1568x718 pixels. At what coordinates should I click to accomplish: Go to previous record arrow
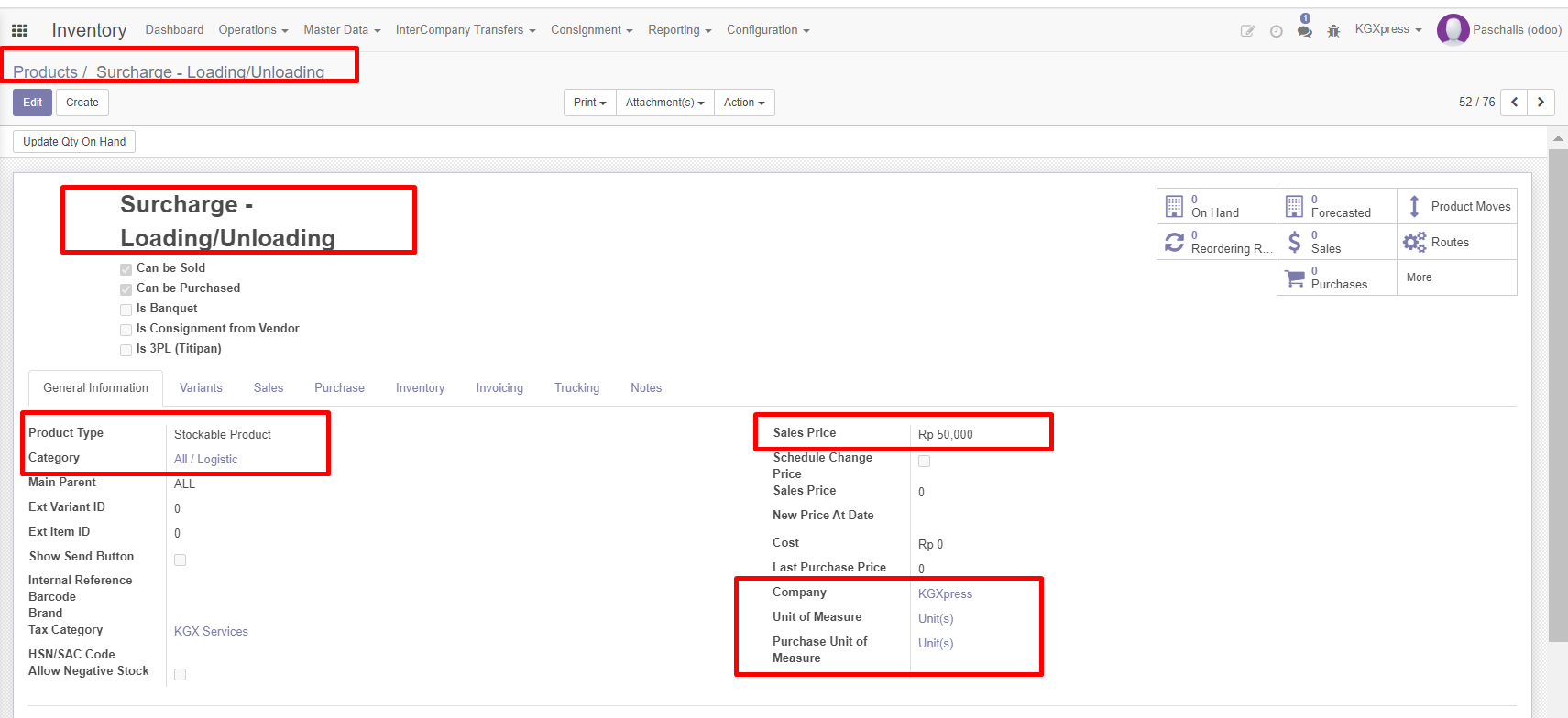coord(1514,103)
